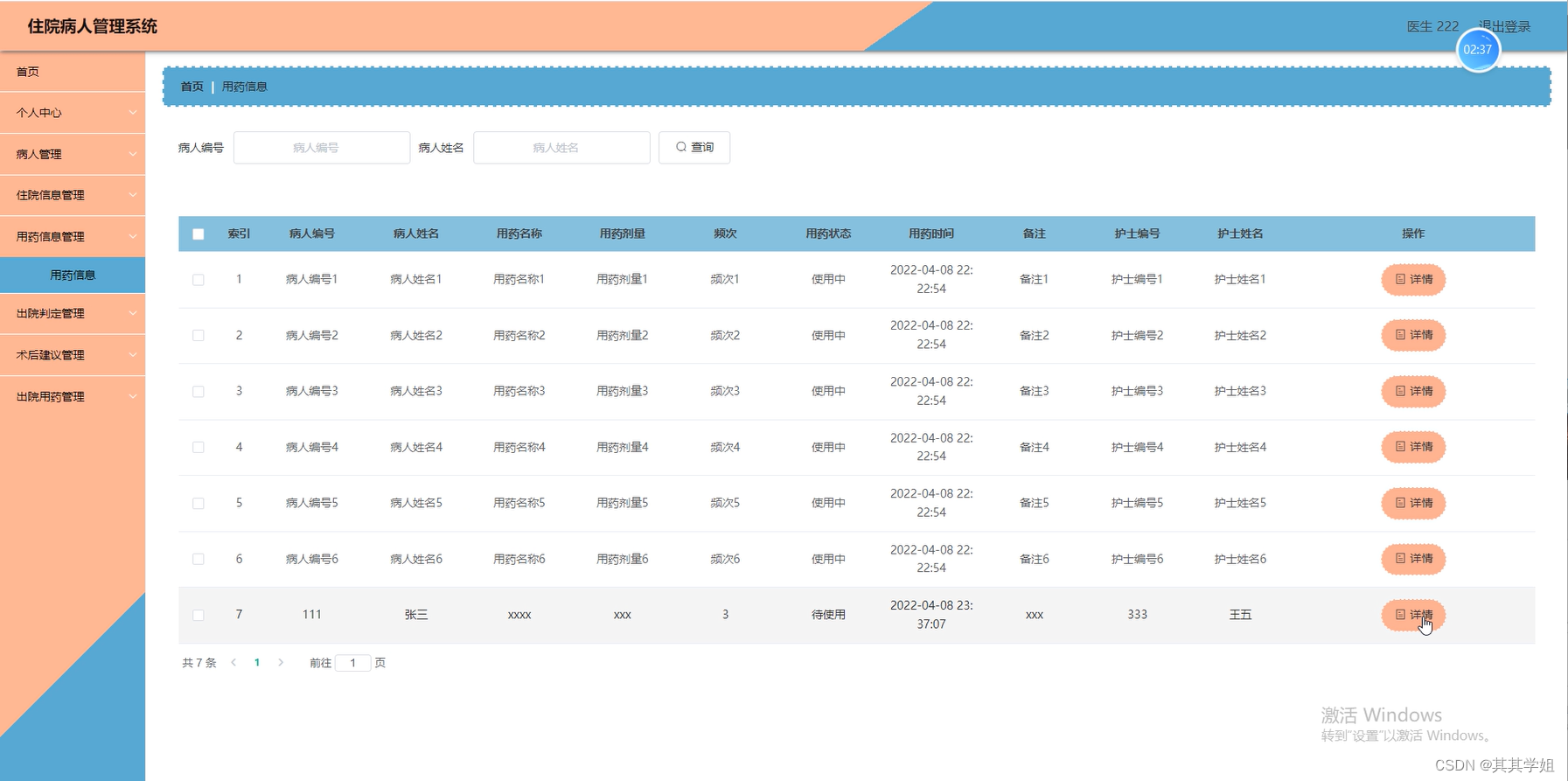
Task: Expand the 病人管理 sidebar menu
Action: [73, 154]
